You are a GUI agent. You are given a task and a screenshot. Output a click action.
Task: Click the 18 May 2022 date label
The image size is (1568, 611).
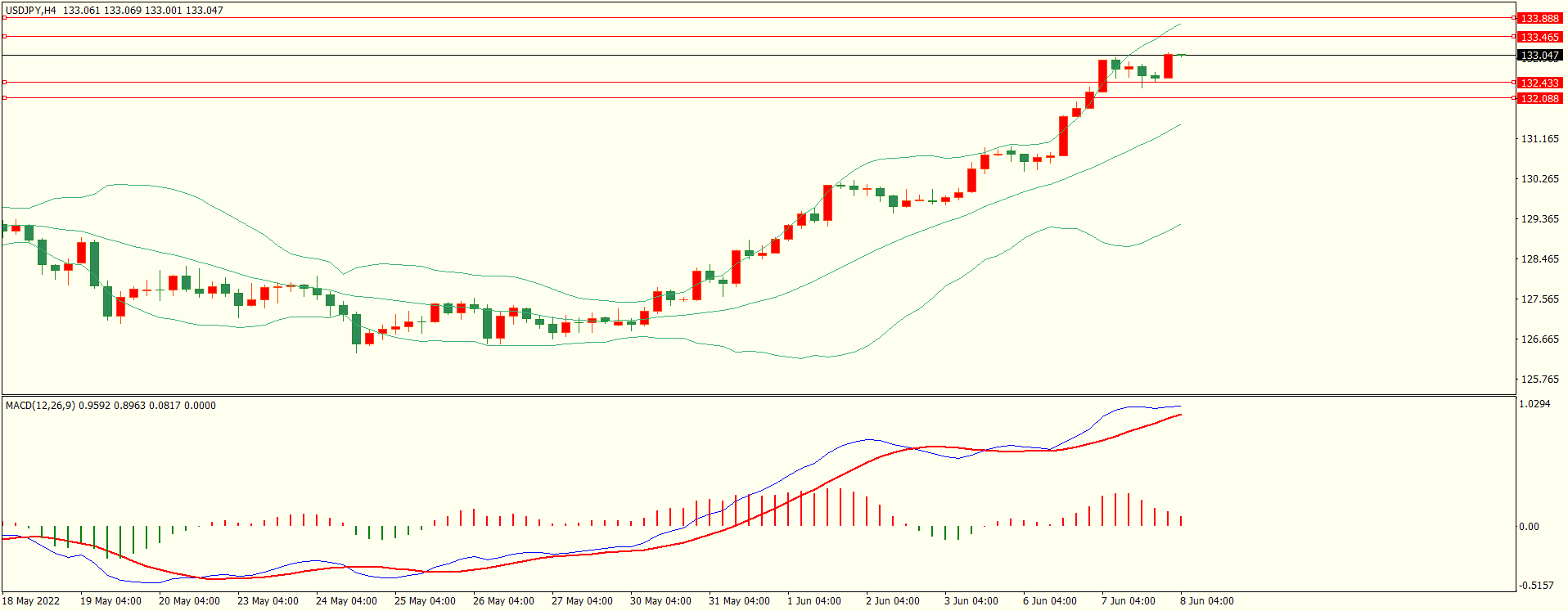pyautogui.click(x=31, y=601)
